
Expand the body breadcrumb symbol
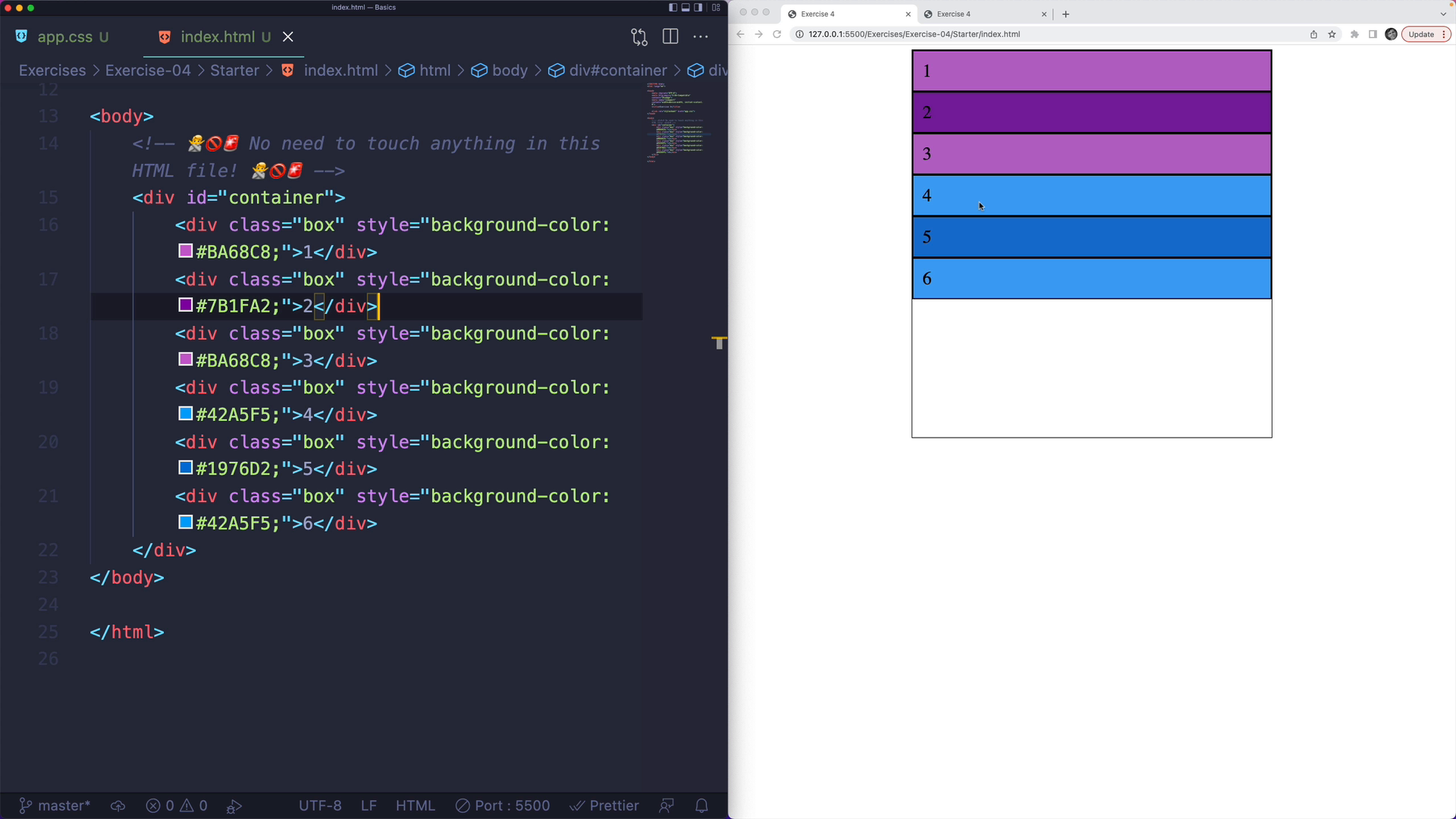click(x=499, y=70)
